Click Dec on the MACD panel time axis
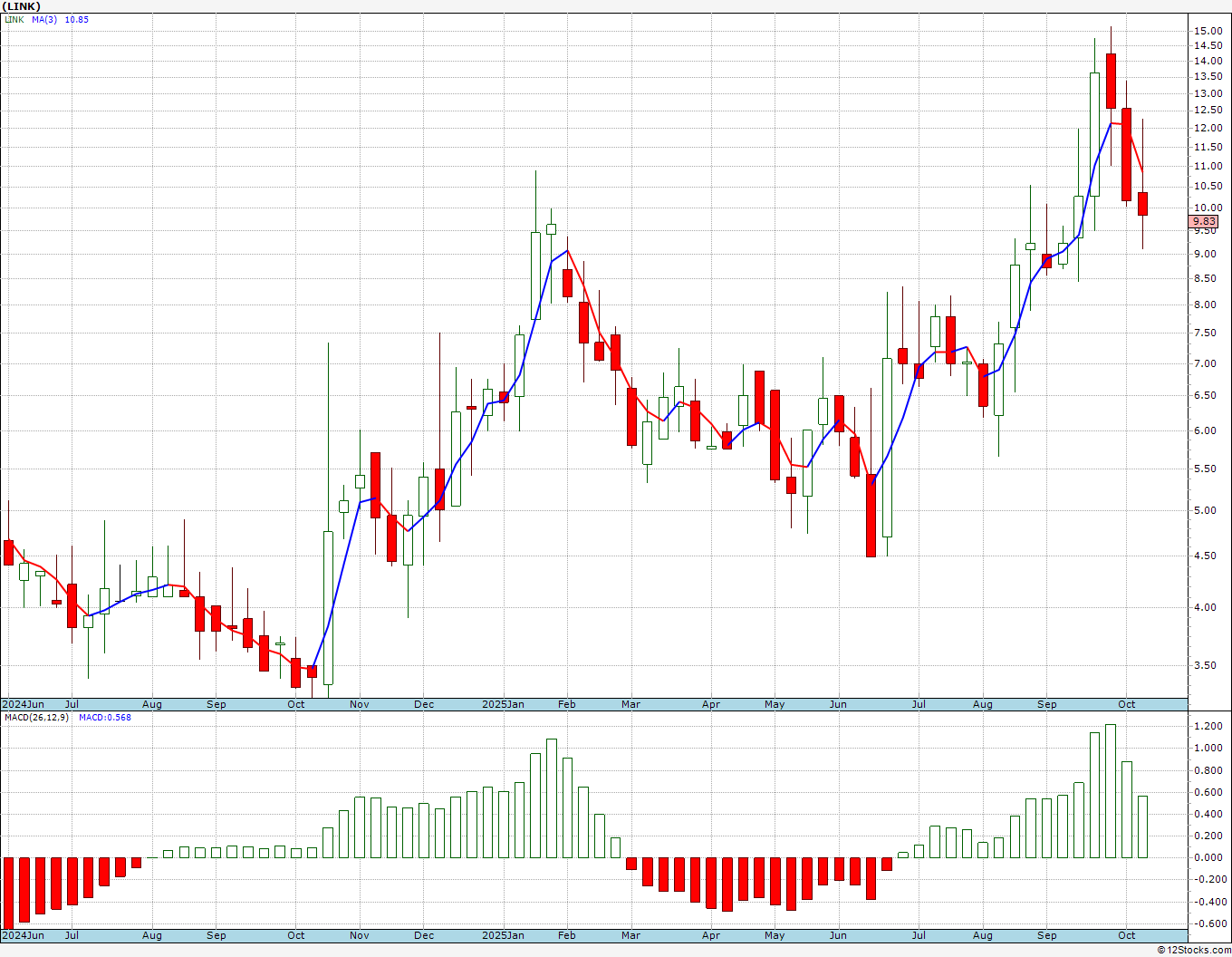1232x957 pixels. [424, 935]
